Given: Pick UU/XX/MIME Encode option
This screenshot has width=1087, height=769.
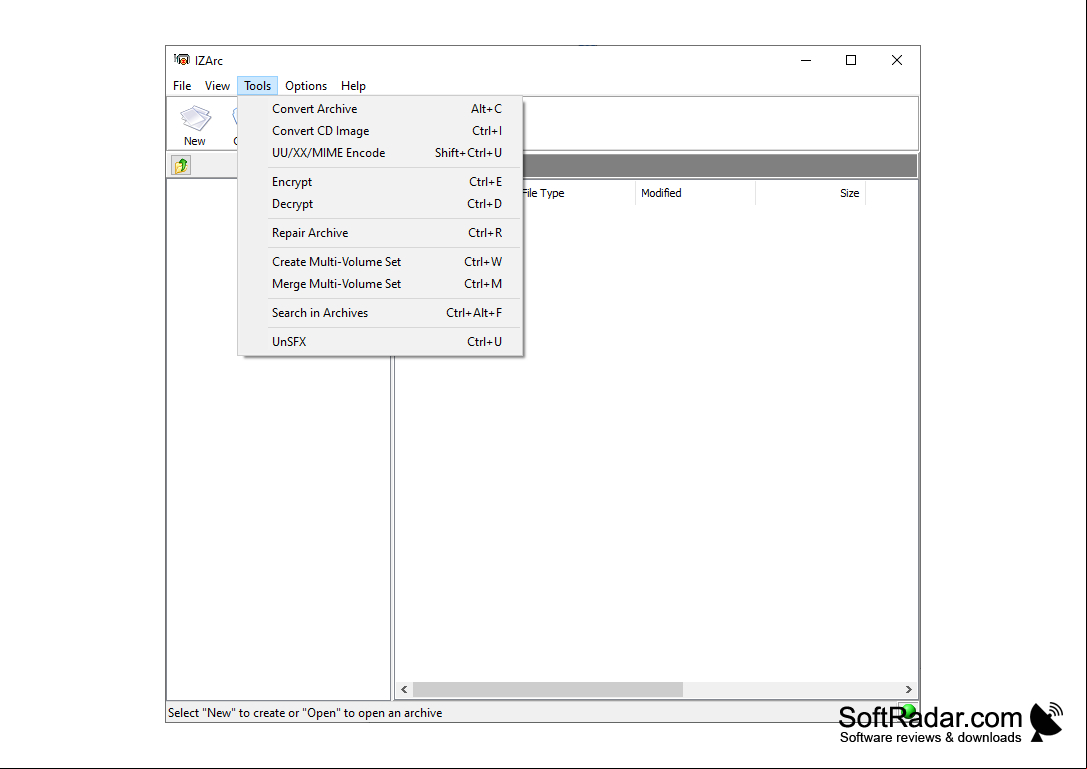Looking at the screenshot, I should (381, 153).
